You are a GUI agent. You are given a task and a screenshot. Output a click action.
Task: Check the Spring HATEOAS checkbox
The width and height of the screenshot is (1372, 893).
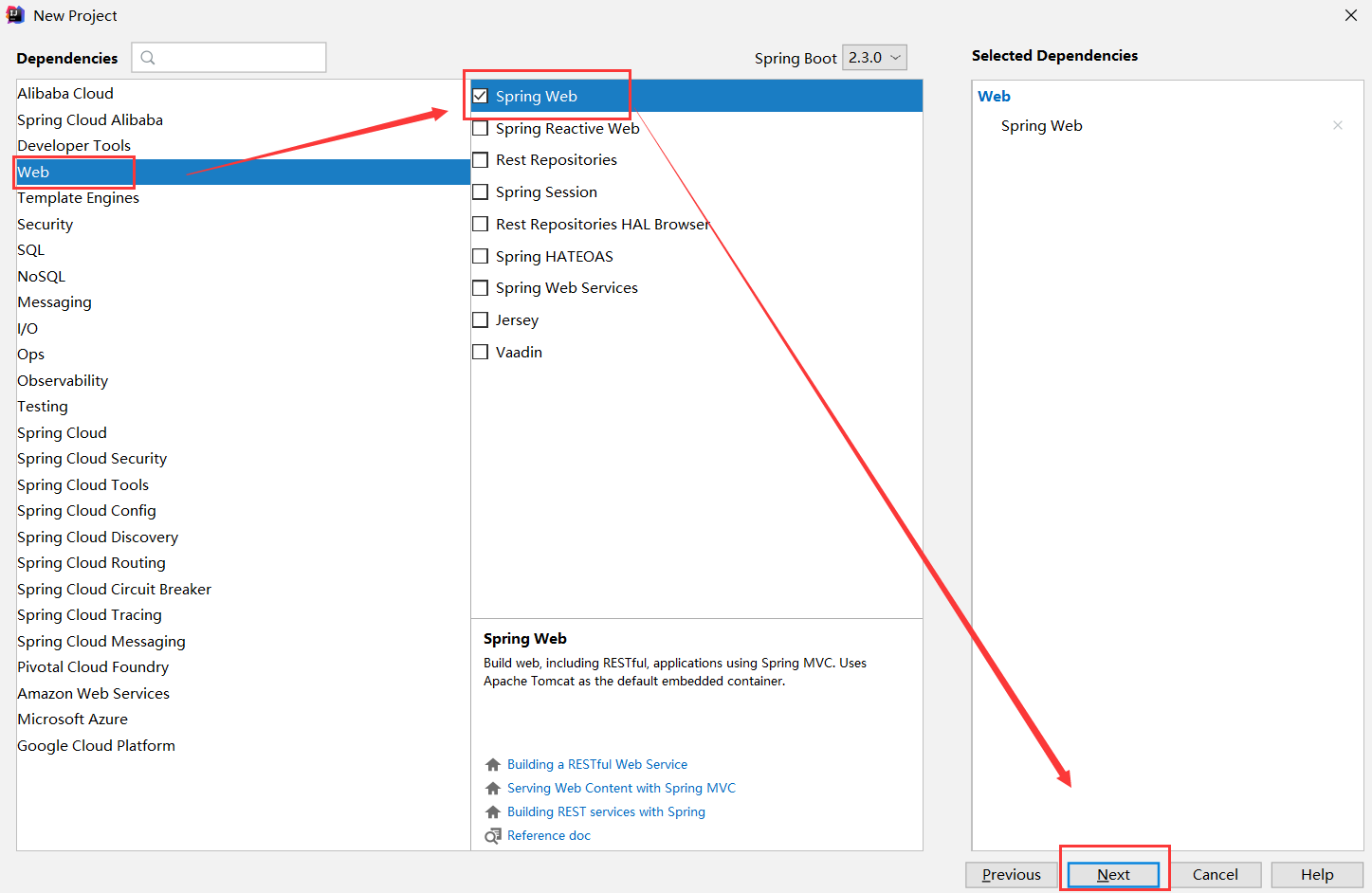tap(481, 256)
